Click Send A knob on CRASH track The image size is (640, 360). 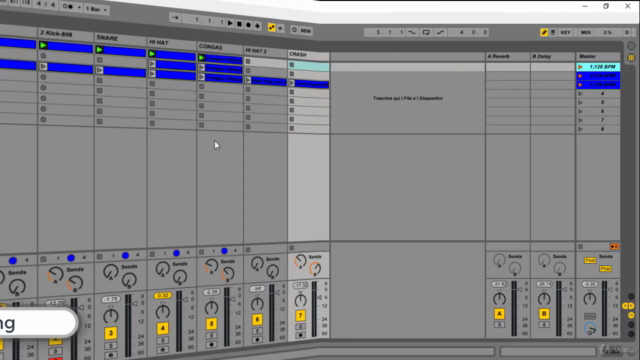(x=300, y=261)
